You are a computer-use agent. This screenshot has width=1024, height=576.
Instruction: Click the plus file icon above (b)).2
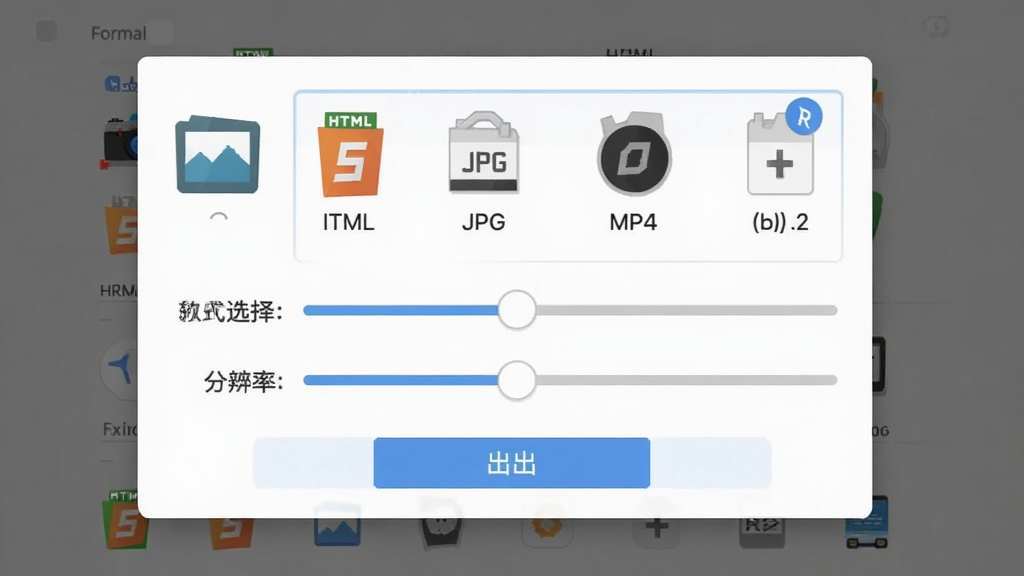(x=780, y=155)
